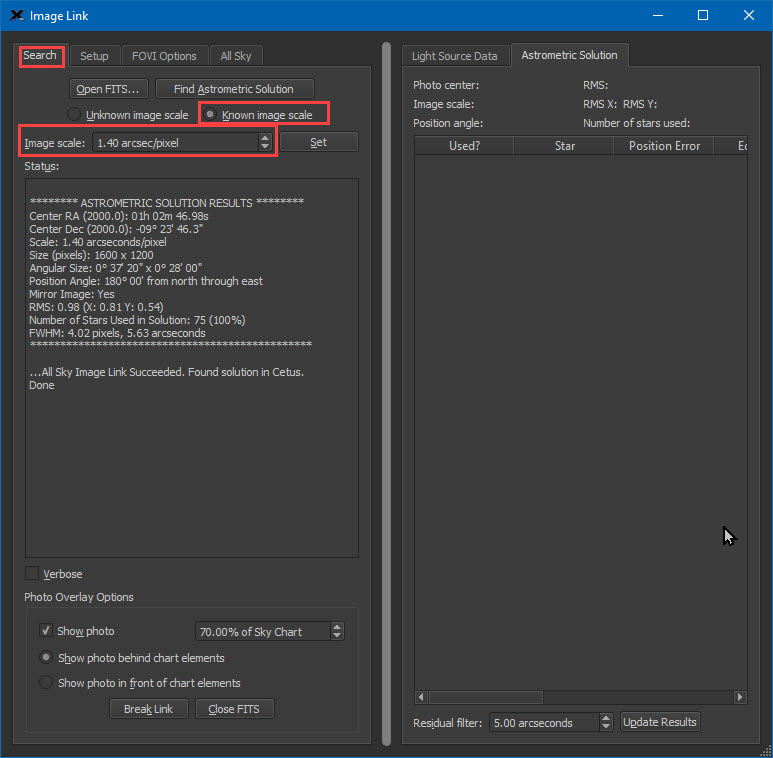
Task: Open the FOVI Options tab
Action: (x=164, y=56)
